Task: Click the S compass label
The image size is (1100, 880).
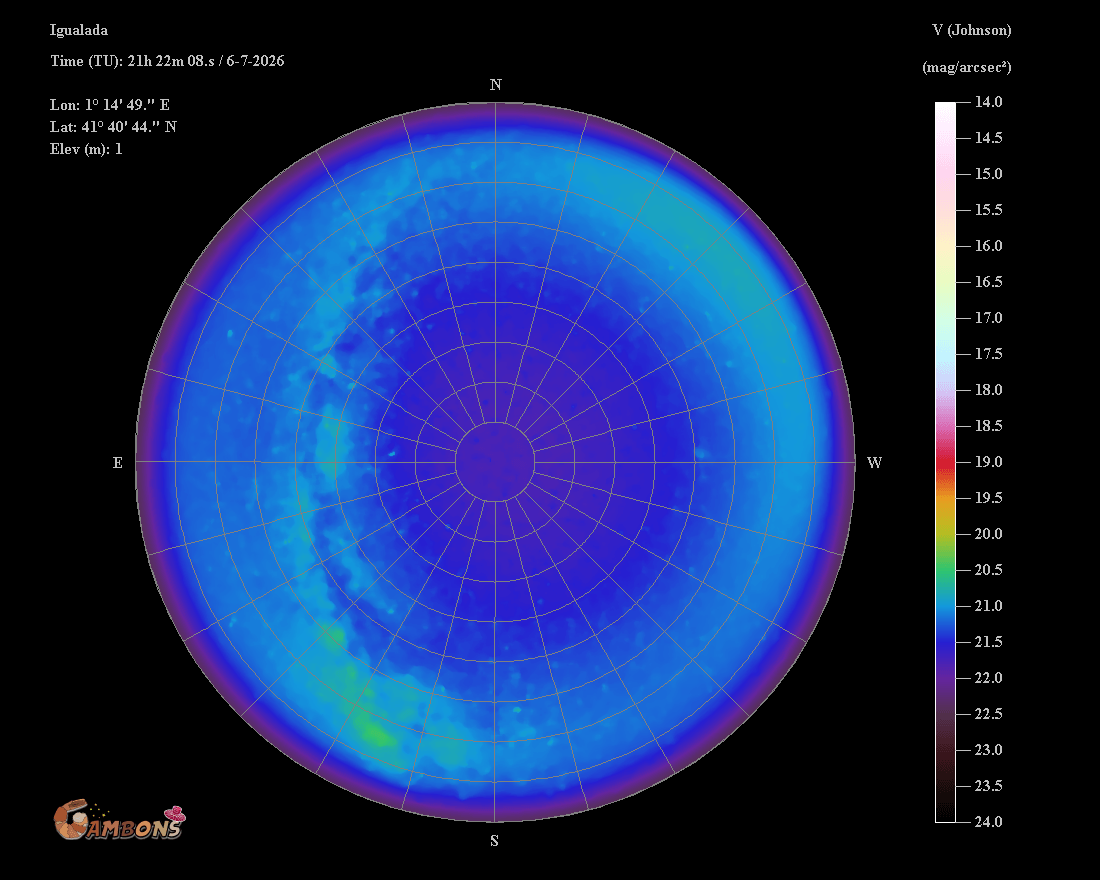Action: (495, 841)
